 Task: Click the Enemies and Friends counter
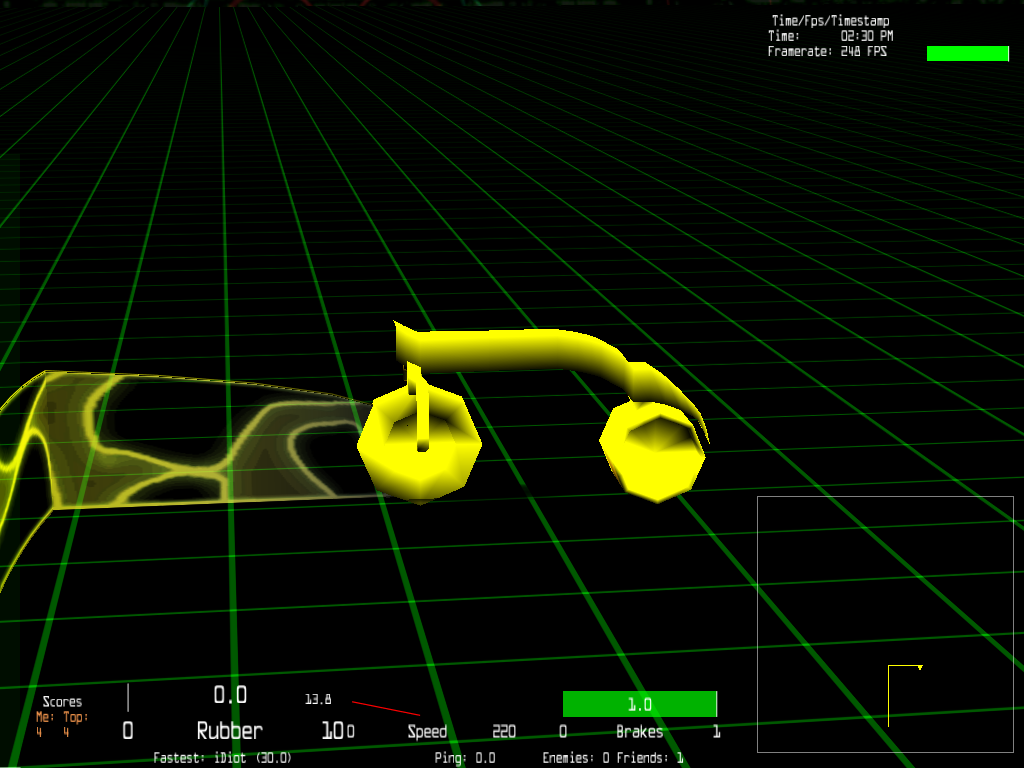612,758
